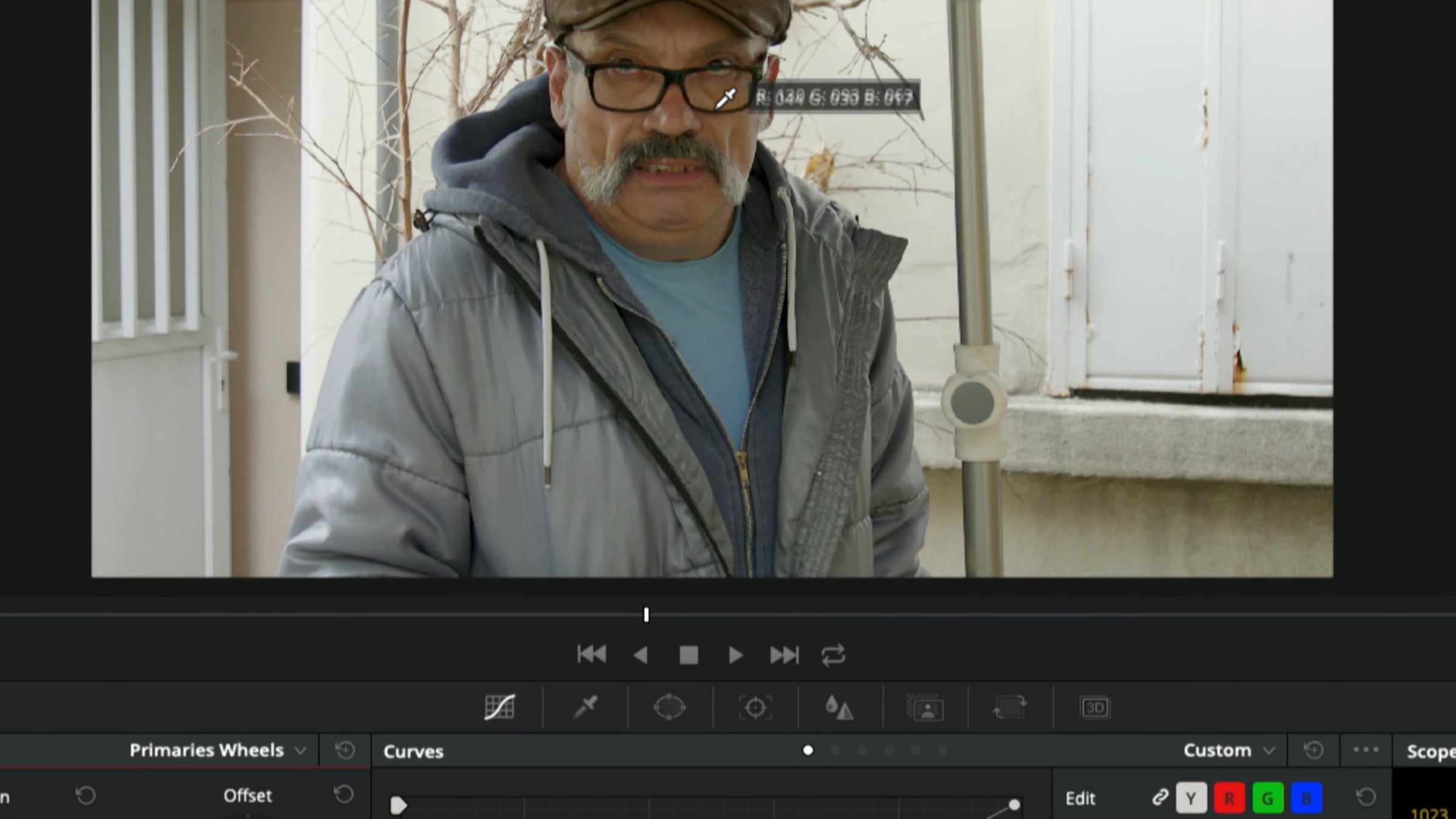Image resolution: width=1456 pixels, height=819 pixels.
Task: Toggle loop playback
Action: click(833, 655)
